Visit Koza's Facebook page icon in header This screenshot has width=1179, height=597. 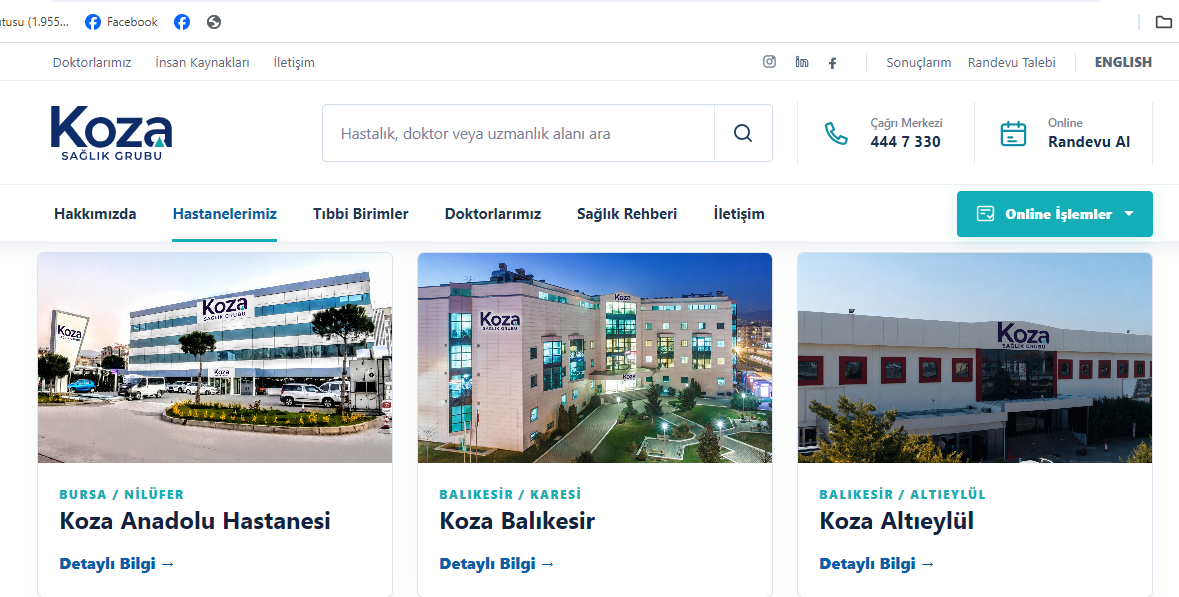(832, 62)
